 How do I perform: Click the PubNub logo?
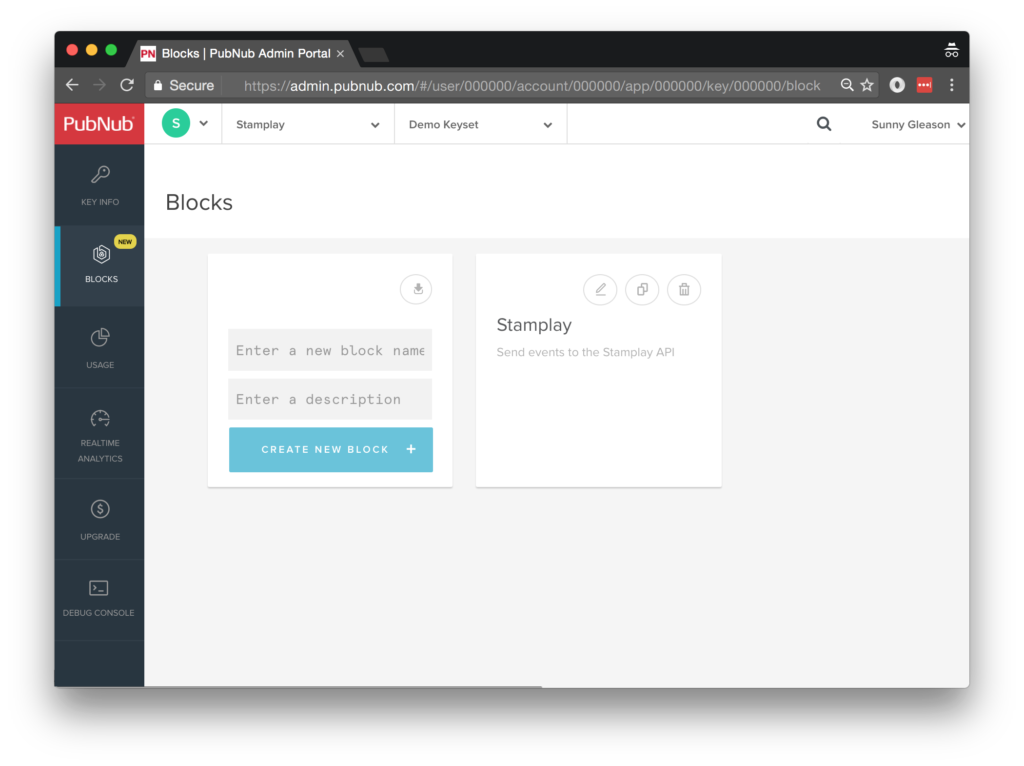point(99,124)
